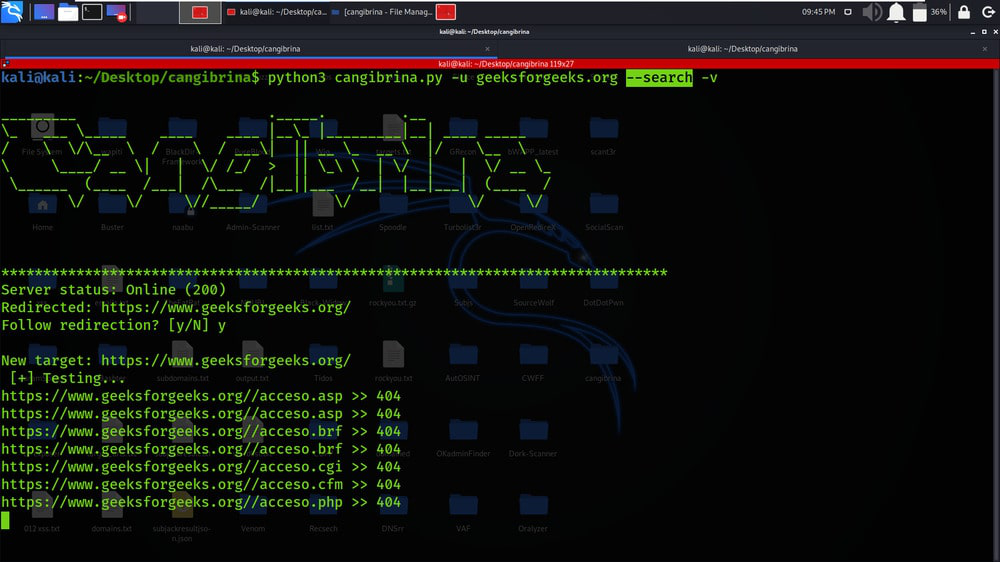
Task: Lock the screen with the padlock icon
Action: coord(964,12)
